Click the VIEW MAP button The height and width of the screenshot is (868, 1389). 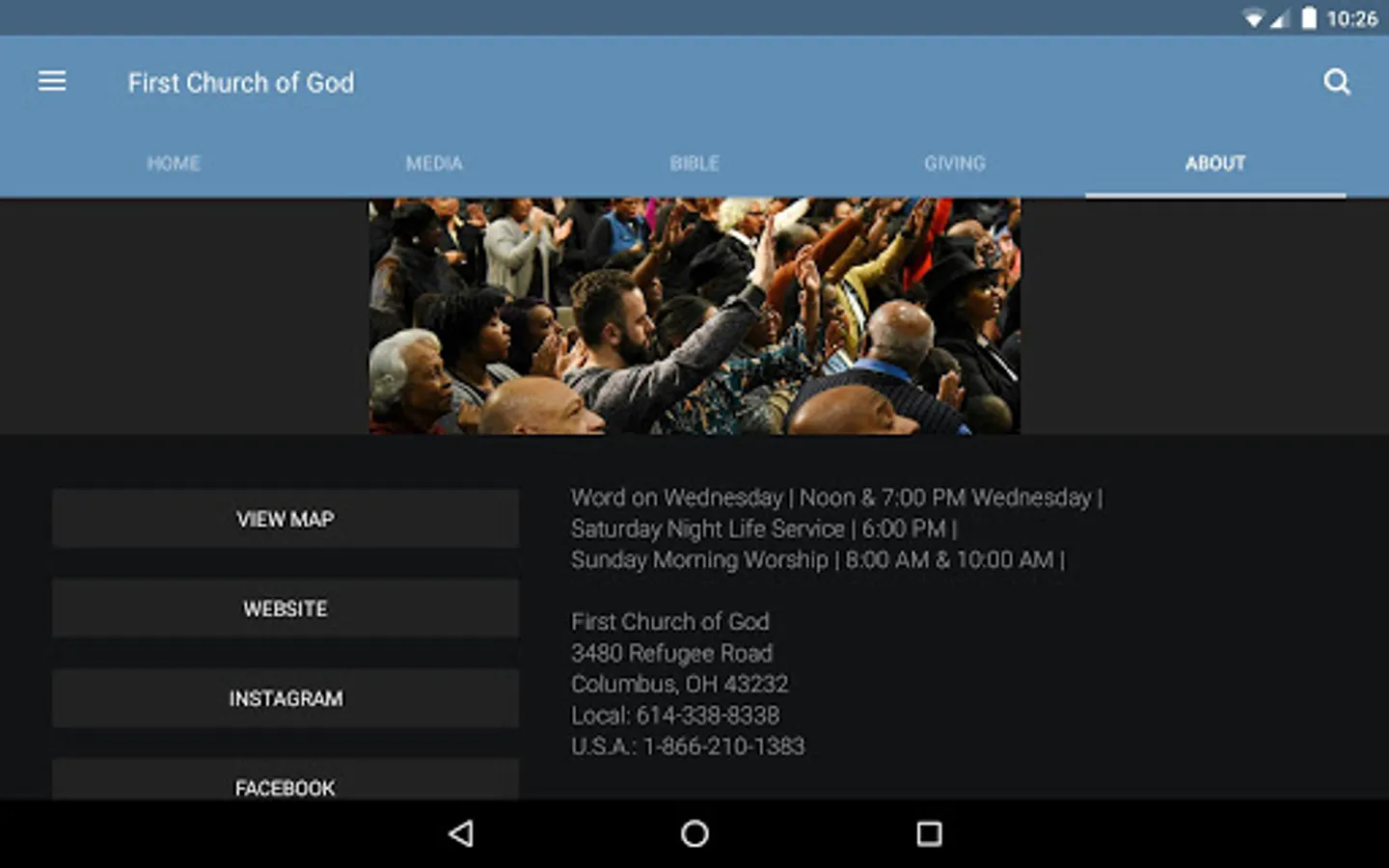[286, 519]
